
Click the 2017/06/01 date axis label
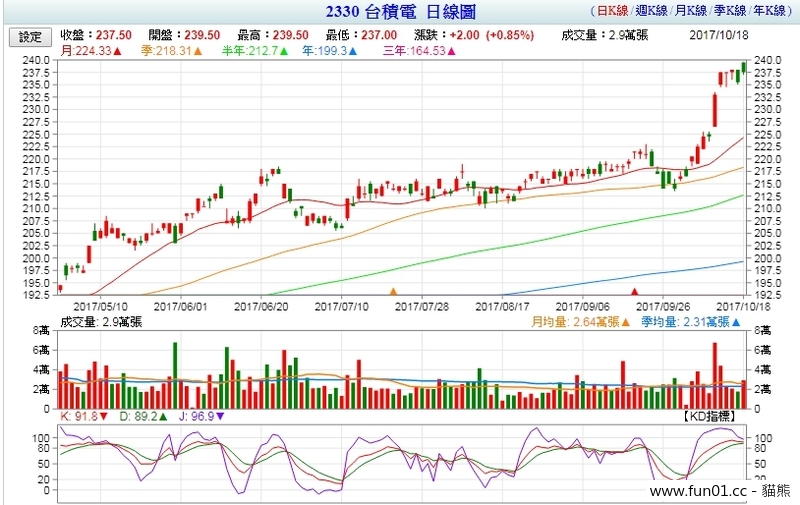pos(181,307)
